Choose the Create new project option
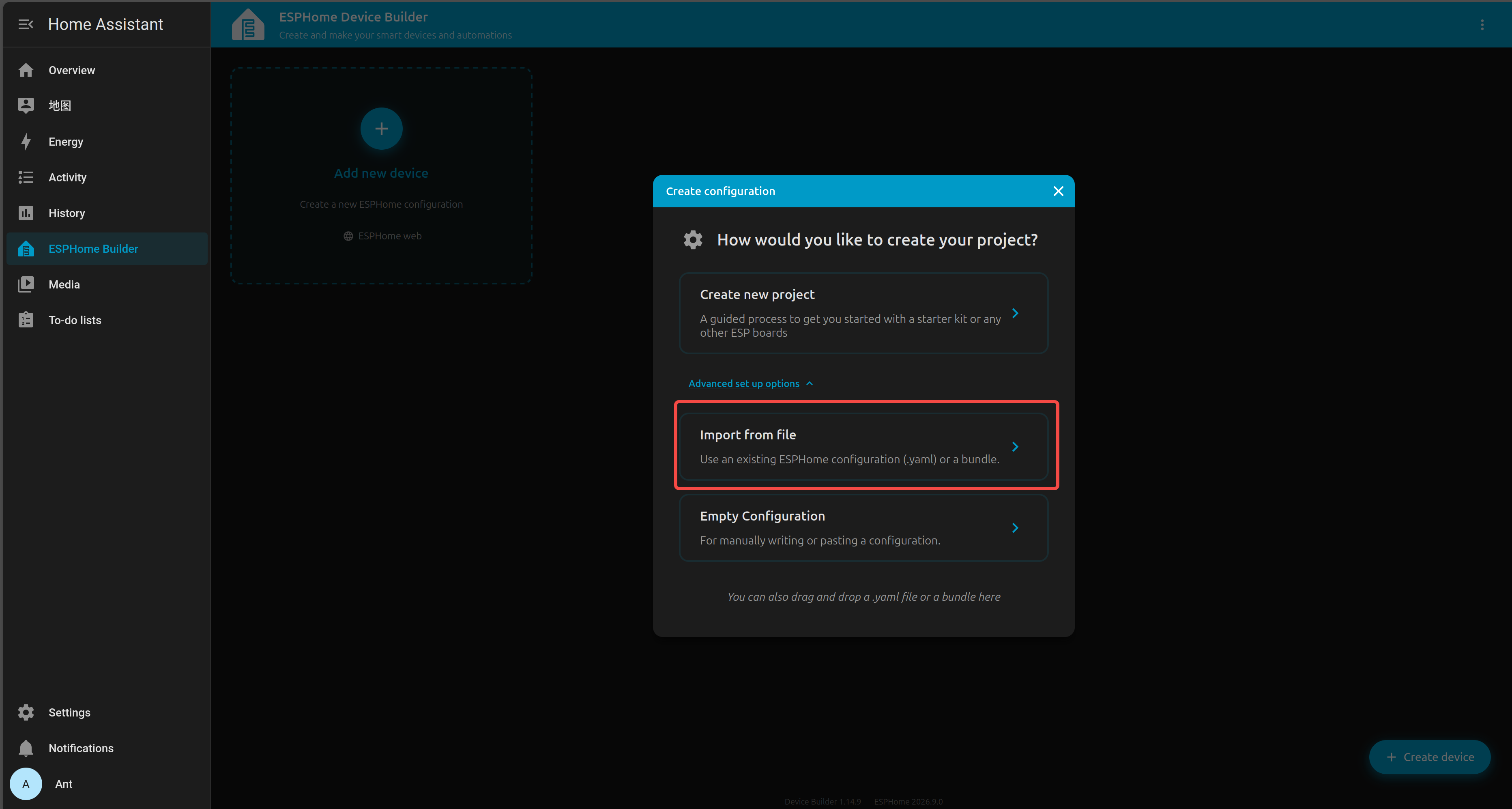Image resolution: width=1512 pixels, height=809 pixels. click(x=863, y=314)
